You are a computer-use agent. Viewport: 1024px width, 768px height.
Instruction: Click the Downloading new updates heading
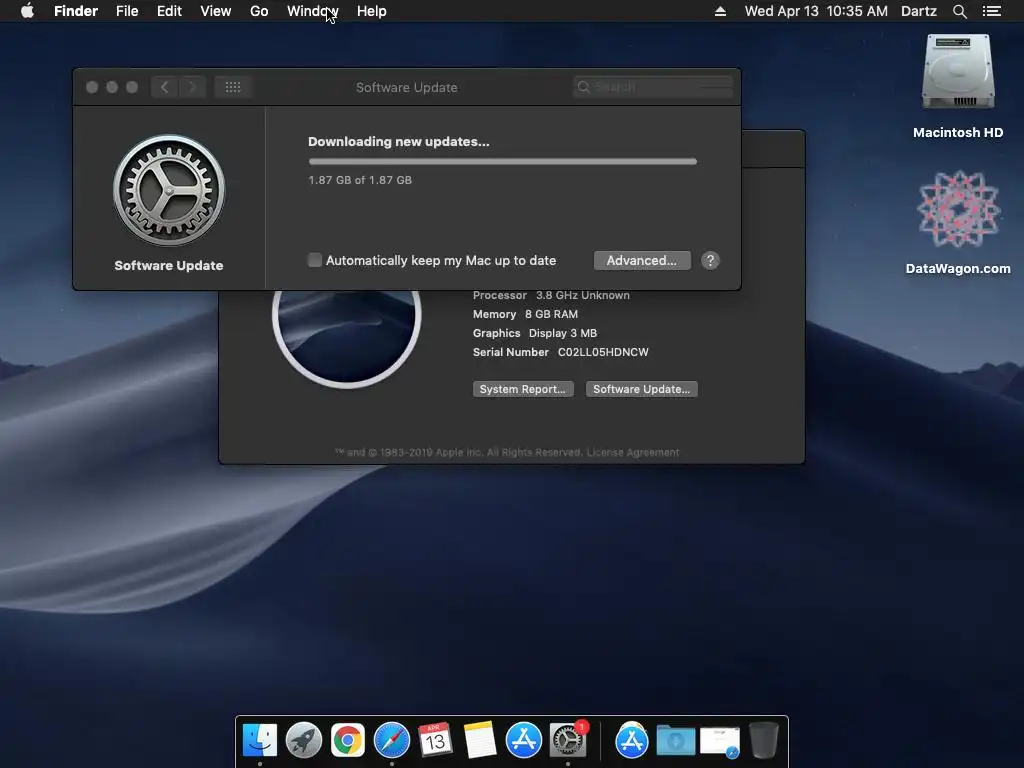pos(398,142)
